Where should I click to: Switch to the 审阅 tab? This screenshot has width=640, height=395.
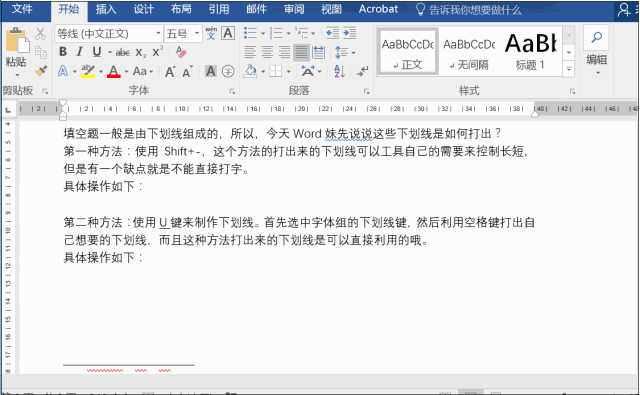click(x=294, y=9)
